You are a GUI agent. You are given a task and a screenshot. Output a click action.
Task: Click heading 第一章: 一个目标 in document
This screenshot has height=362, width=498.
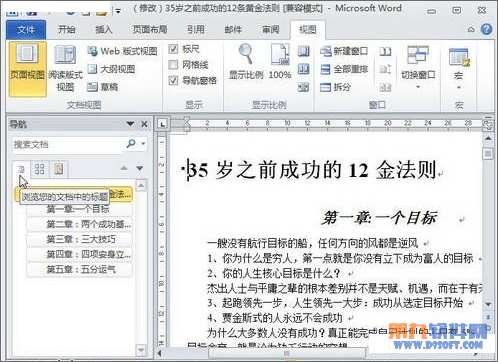pos(379,218)
